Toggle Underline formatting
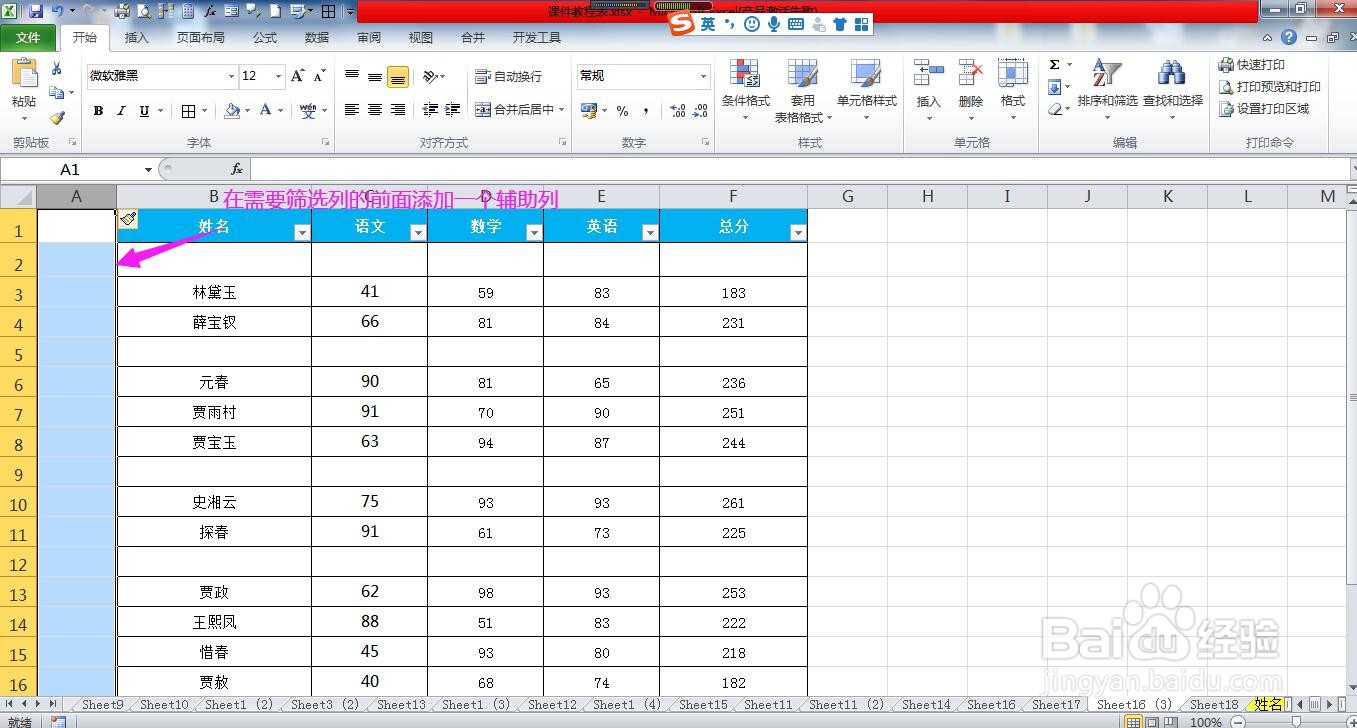The image size is (1357, 728). [144, 111]
